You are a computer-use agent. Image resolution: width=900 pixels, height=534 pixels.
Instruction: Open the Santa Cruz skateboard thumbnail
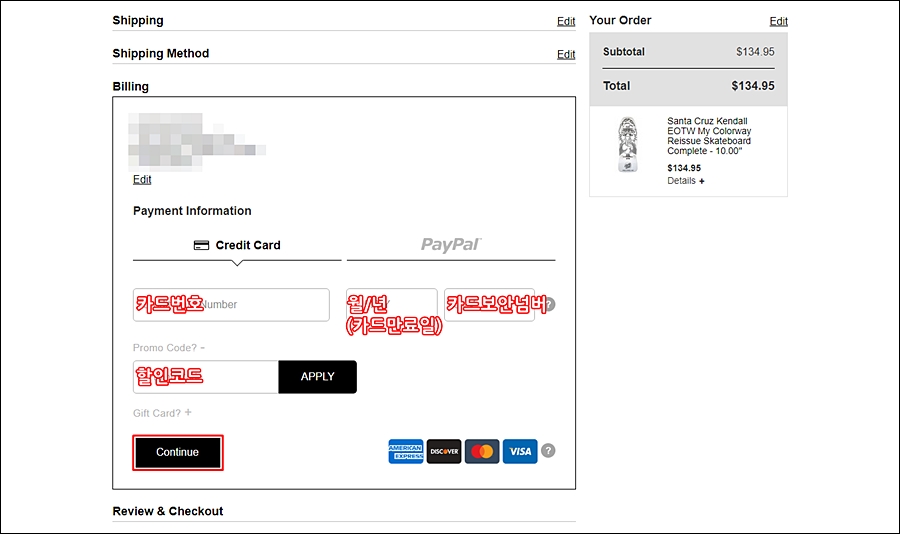[627, 145]
